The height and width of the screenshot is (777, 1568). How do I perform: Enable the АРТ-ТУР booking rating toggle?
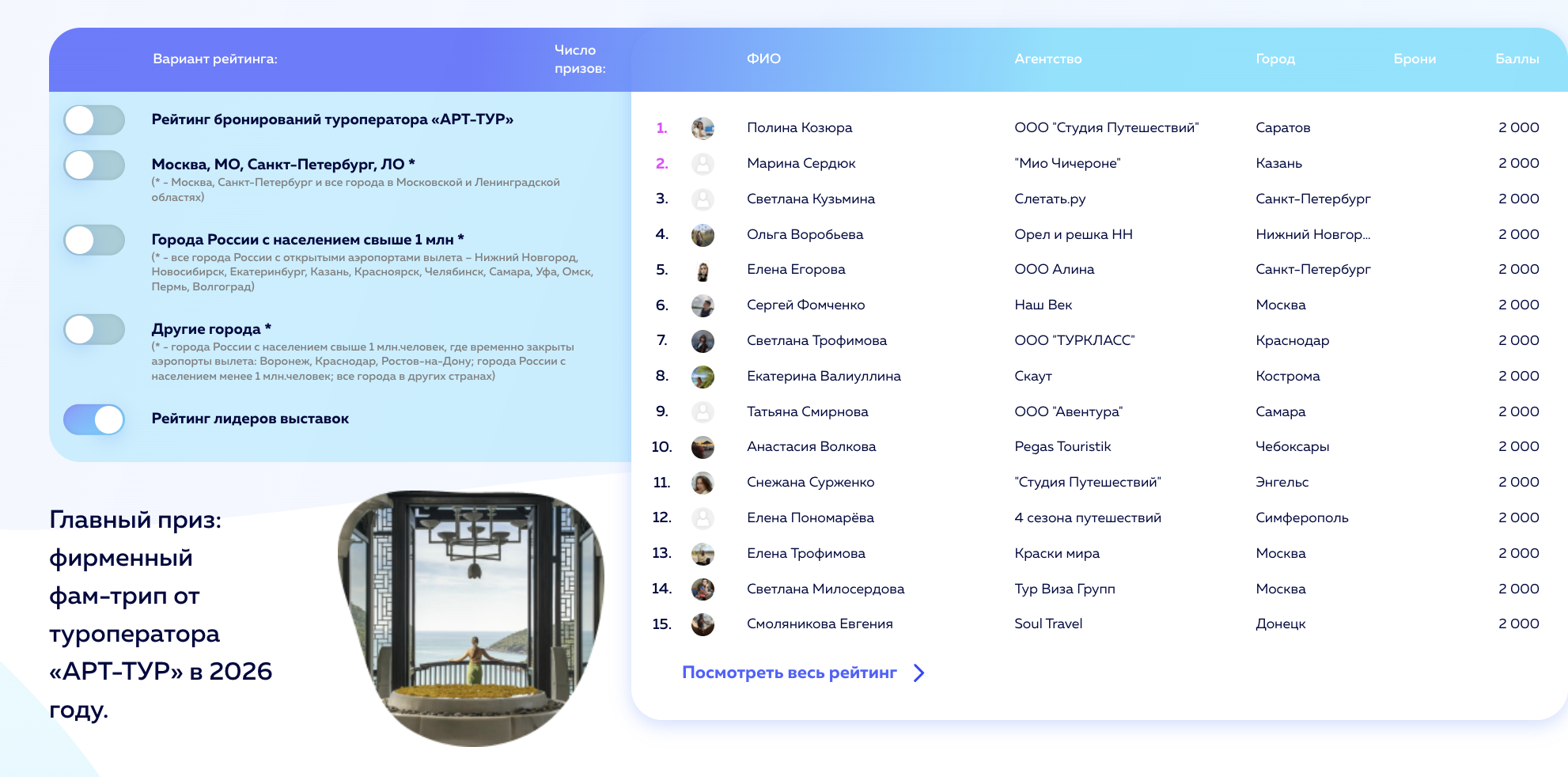pos(94,120)
